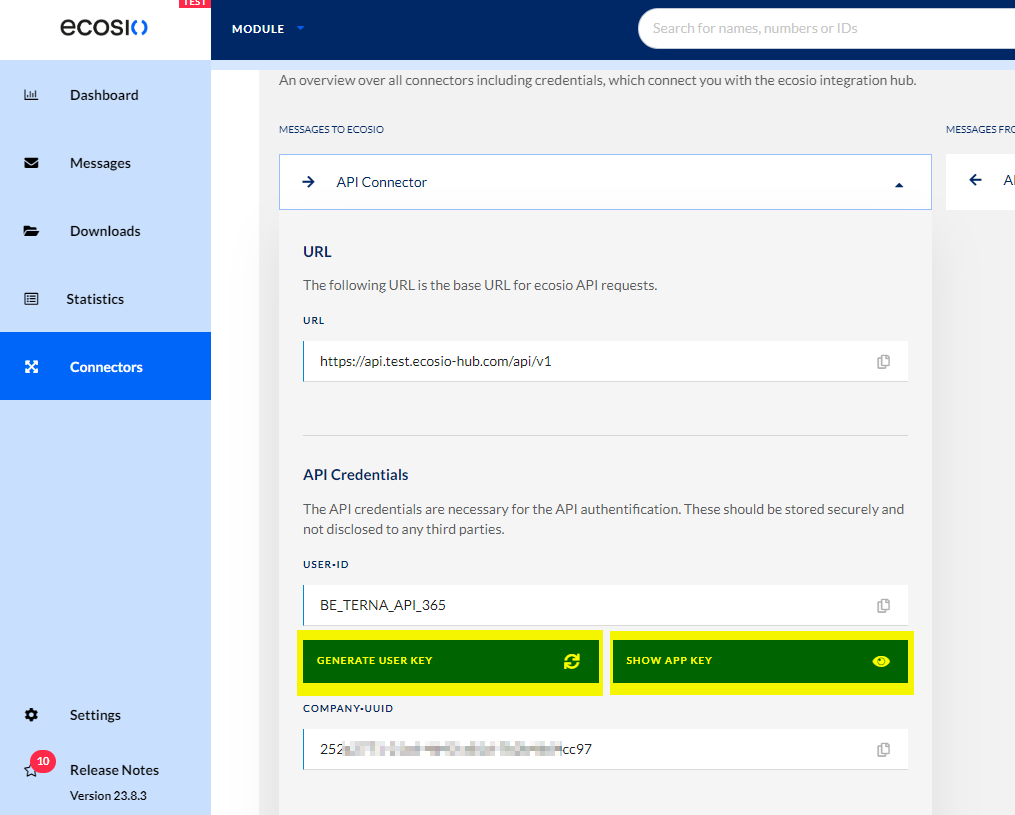Click the Downloads folder icon
This screenshot has width=1015, height=815.
pos(31,231)
